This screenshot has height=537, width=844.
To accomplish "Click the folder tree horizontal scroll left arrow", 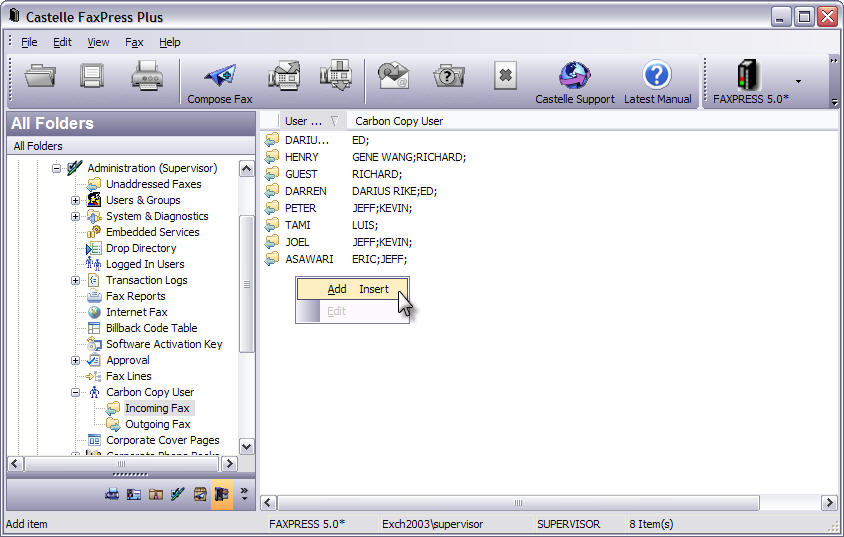I will pos(16,463).
